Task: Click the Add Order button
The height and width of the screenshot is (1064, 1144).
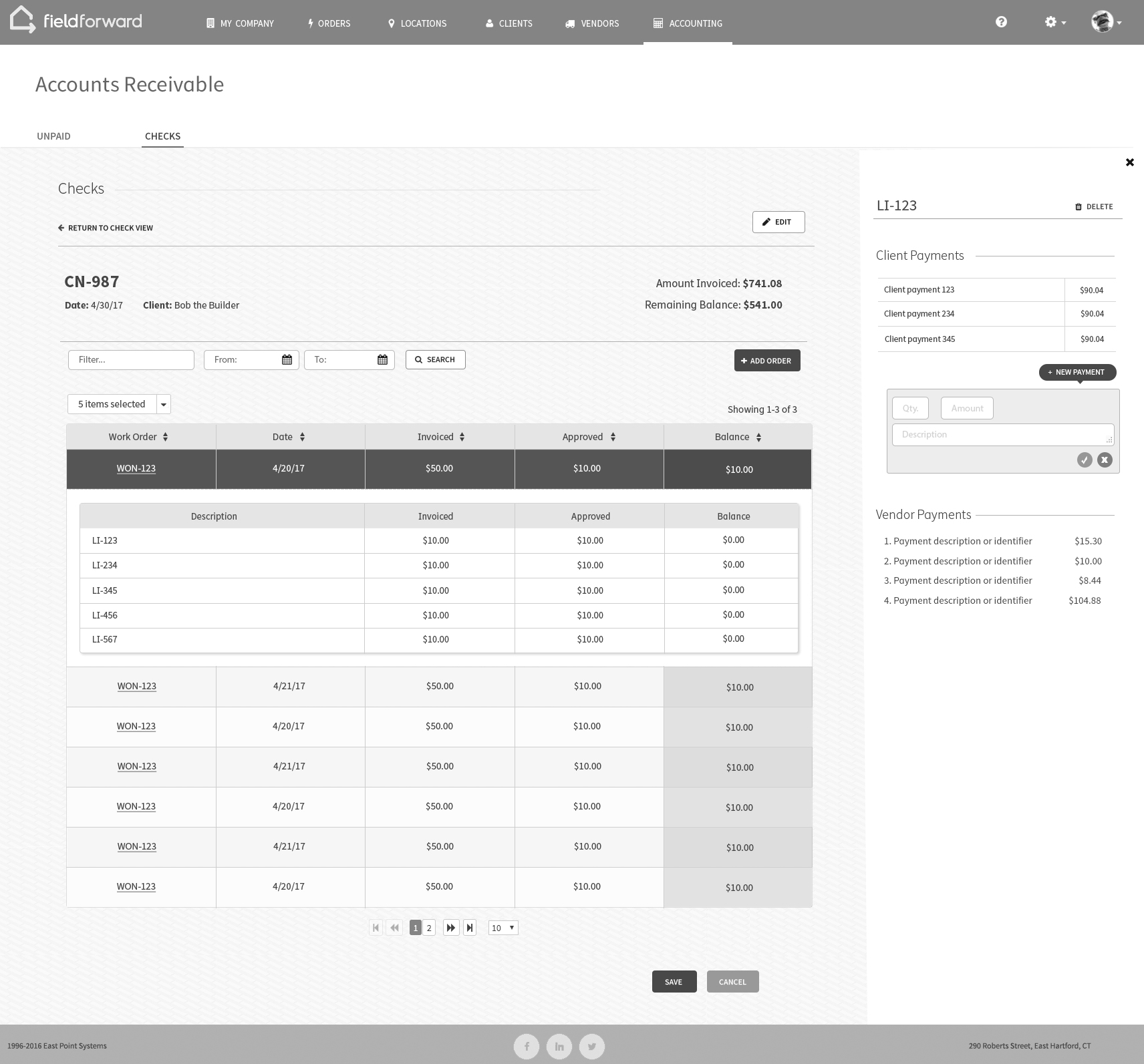Action: 766,360
